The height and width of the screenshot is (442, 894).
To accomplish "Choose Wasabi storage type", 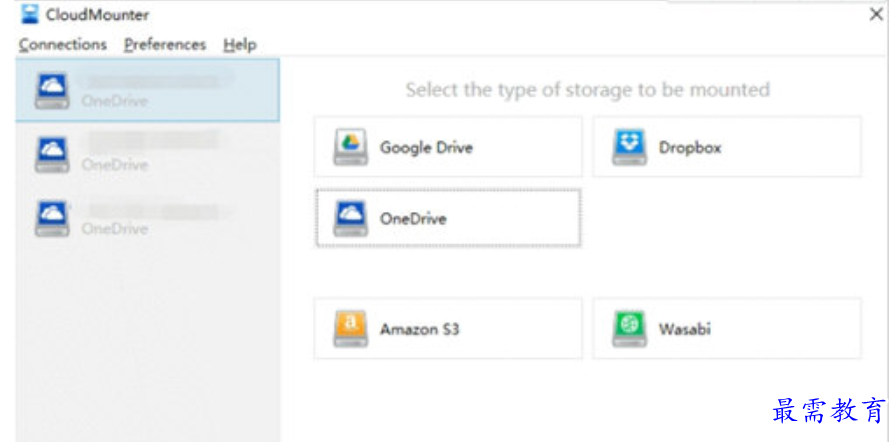I will tap(685, 329).
